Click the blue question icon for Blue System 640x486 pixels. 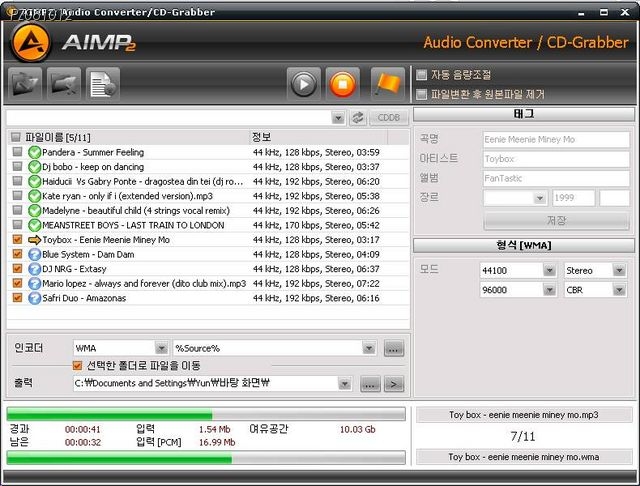coord(34,255)
